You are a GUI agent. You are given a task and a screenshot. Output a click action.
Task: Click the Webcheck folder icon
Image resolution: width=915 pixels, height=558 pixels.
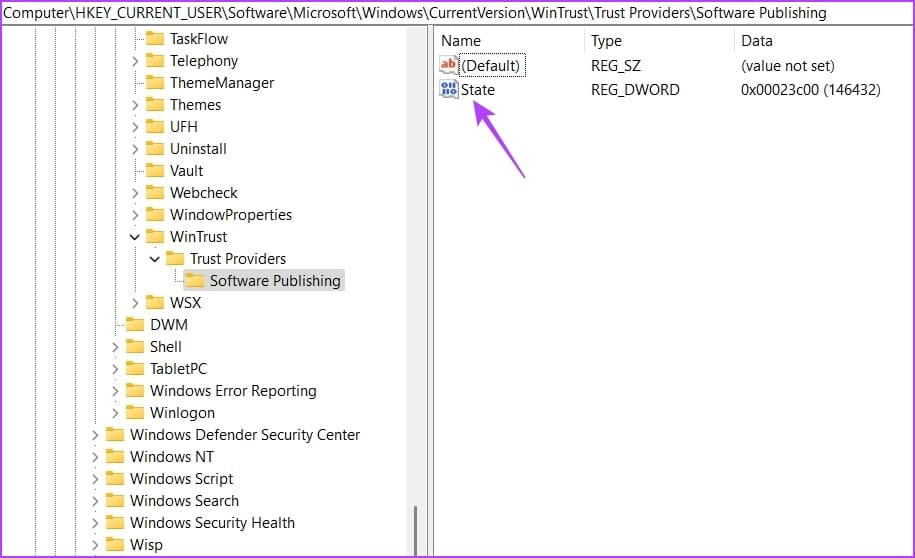pos(155,193)
